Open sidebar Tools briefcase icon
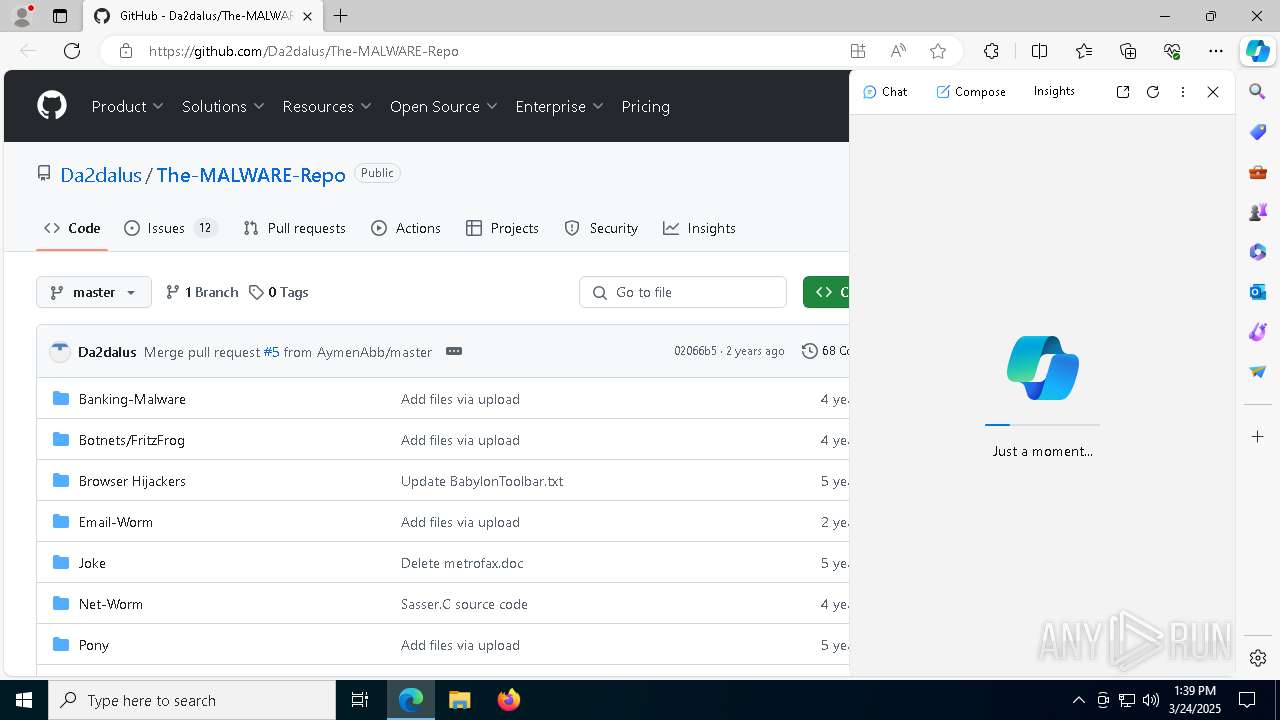The image size is (1280, 720). tap(1258, 172)
